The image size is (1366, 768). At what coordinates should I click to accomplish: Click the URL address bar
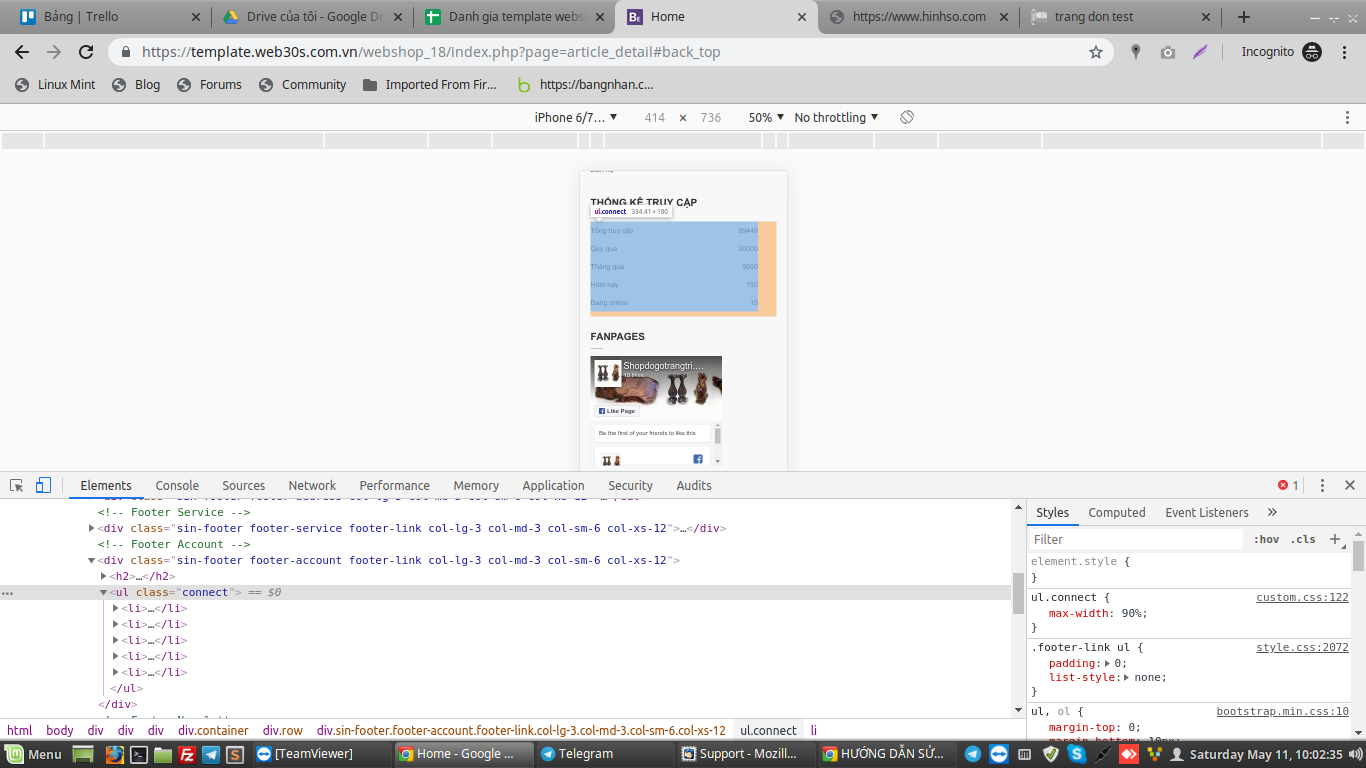click(x=610, y=52)
